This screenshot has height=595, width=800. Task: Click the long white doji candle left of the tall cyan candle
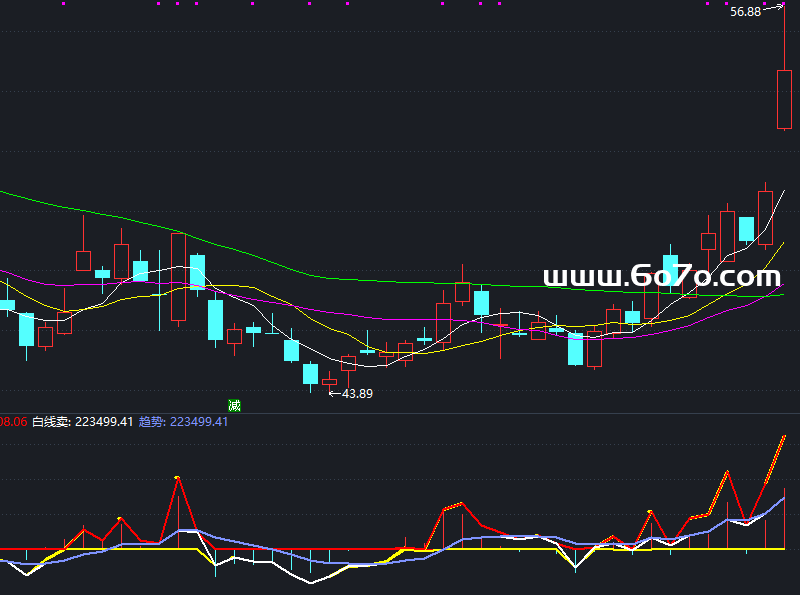[160, 282]
